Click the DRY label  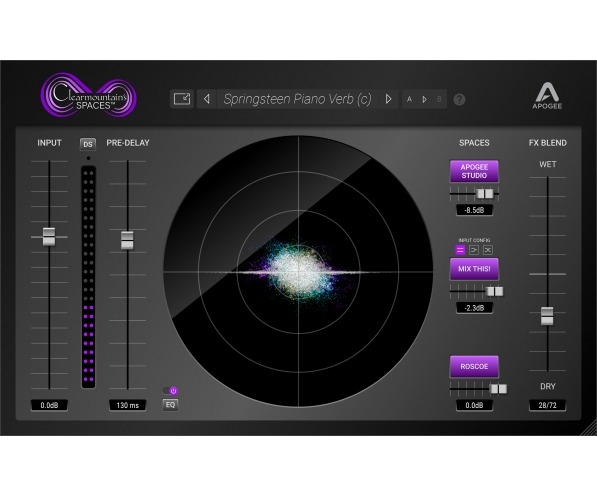(x=548, y=386)
